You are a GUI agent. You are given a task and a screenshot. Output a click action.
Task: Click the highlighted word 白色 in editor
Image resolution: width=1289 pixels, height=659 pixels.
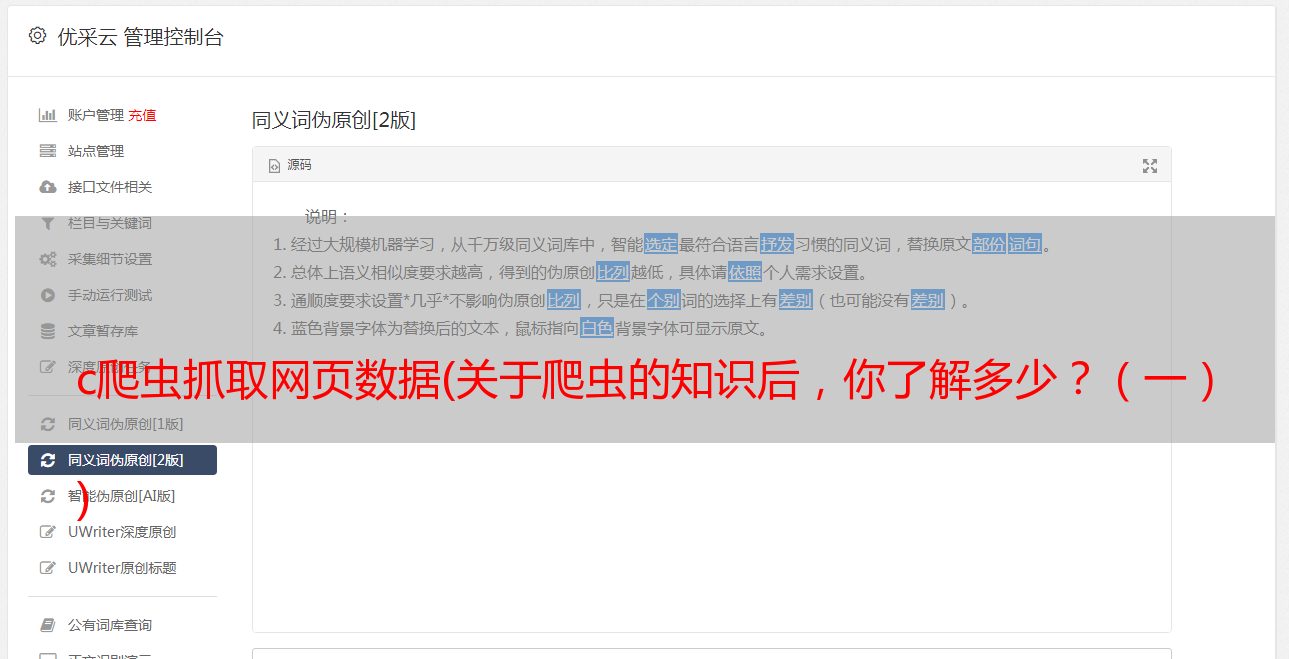596,328
